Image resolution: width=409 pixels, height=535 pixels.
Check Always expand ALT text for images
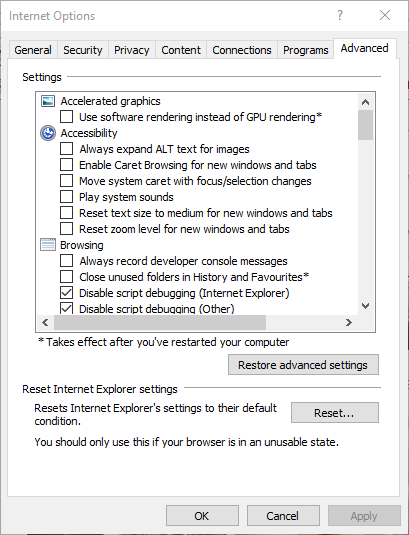67,149
